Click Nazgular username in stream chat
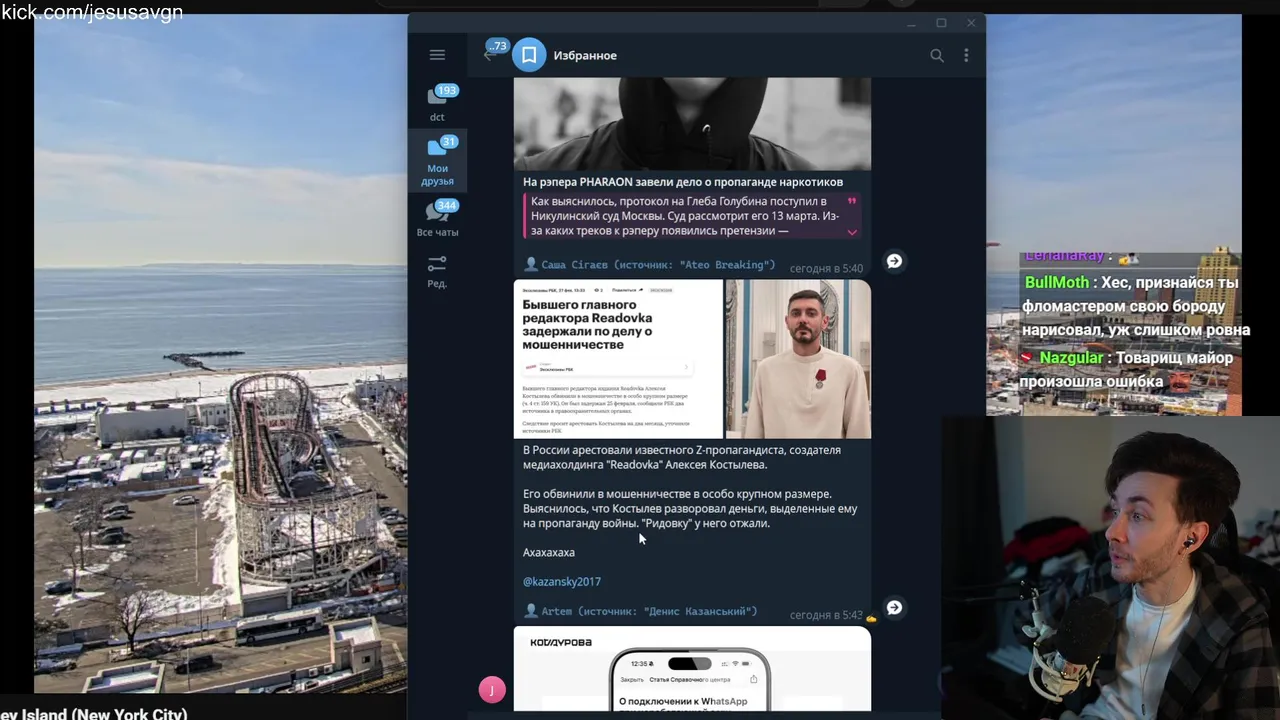 pos(1071,358)
